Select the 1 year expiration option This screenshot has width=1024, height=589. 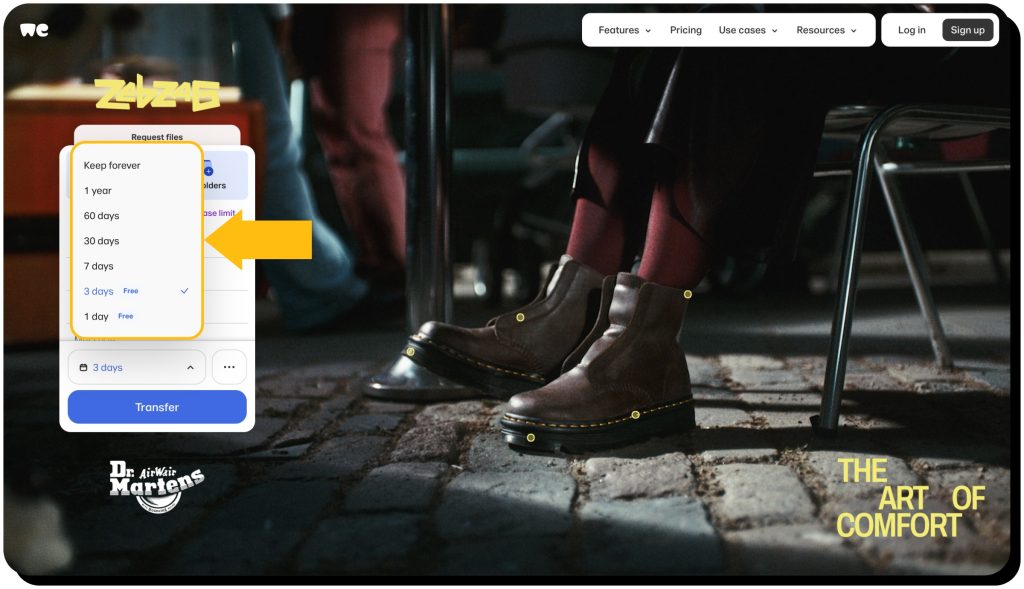(x=97, y=190)
